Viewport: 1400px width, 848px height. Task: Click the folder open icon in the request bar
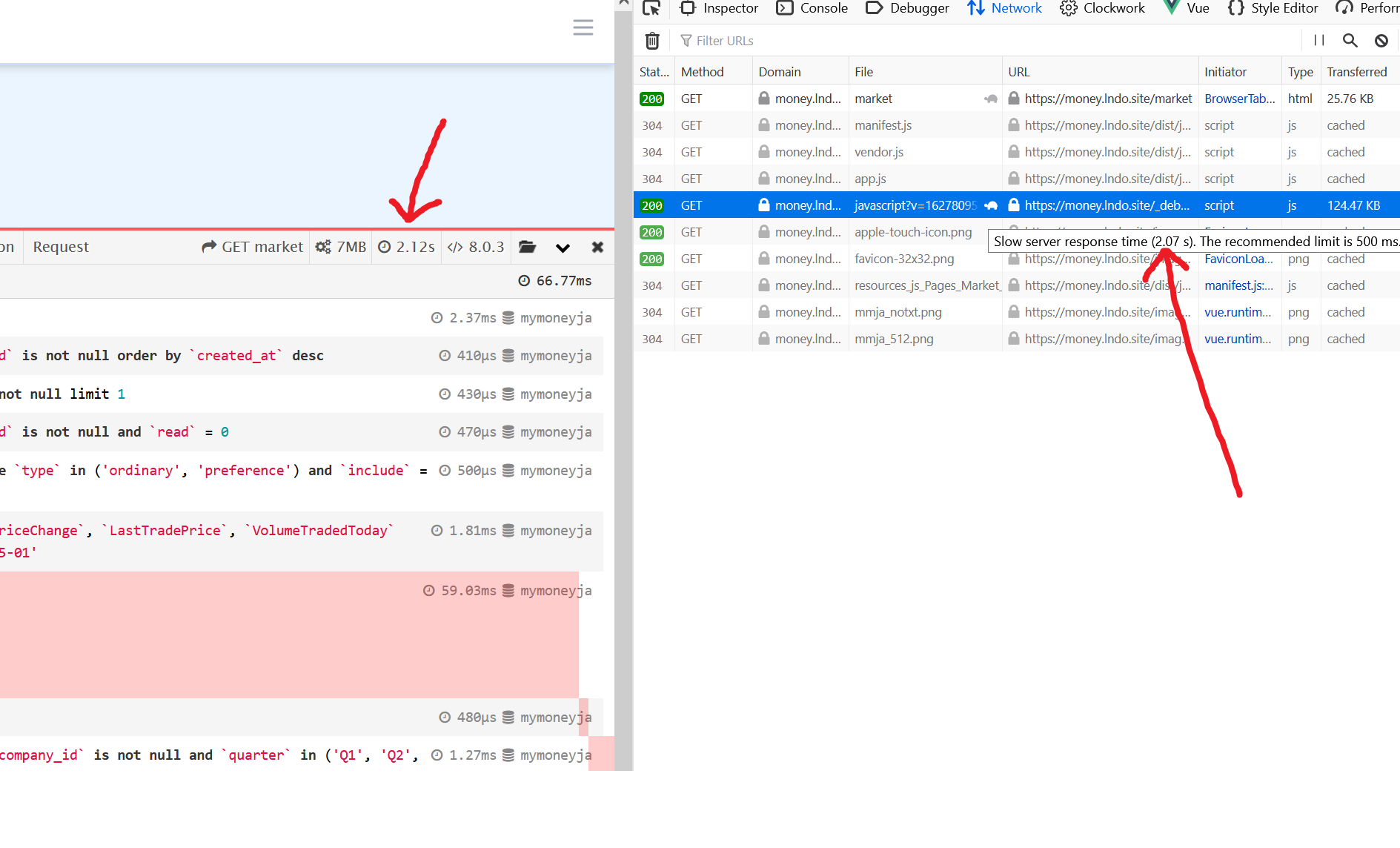pos(527,247)
